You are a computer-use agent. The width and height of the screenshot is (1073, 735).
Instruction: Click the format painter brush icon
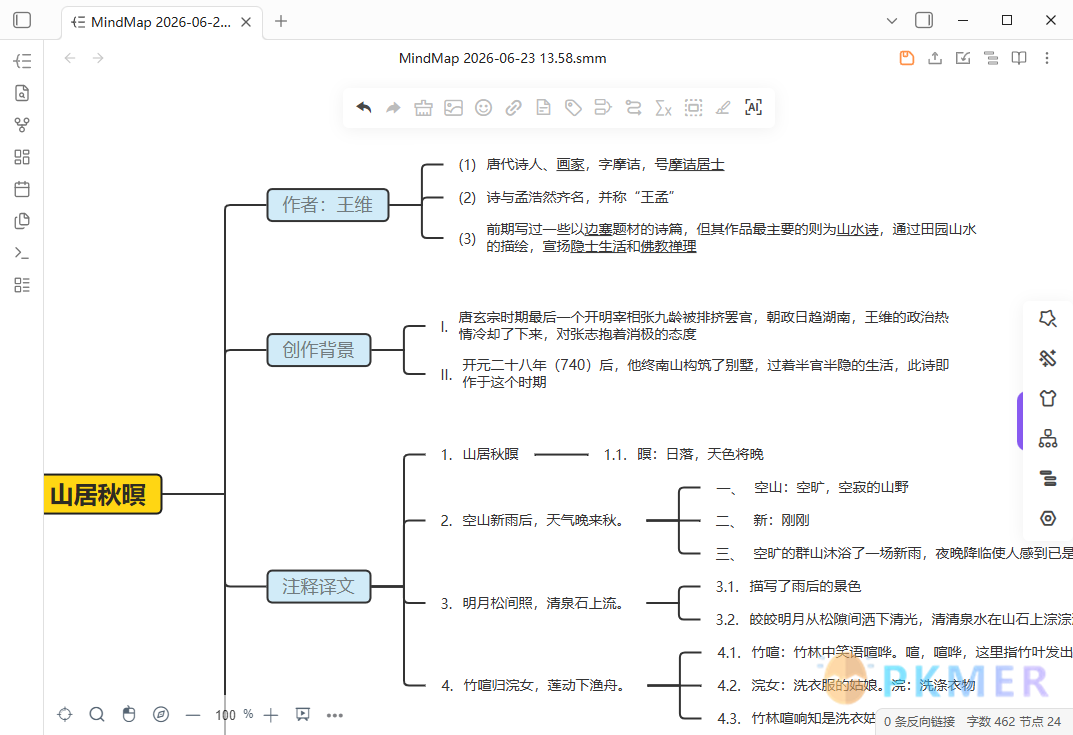[424, 107]
